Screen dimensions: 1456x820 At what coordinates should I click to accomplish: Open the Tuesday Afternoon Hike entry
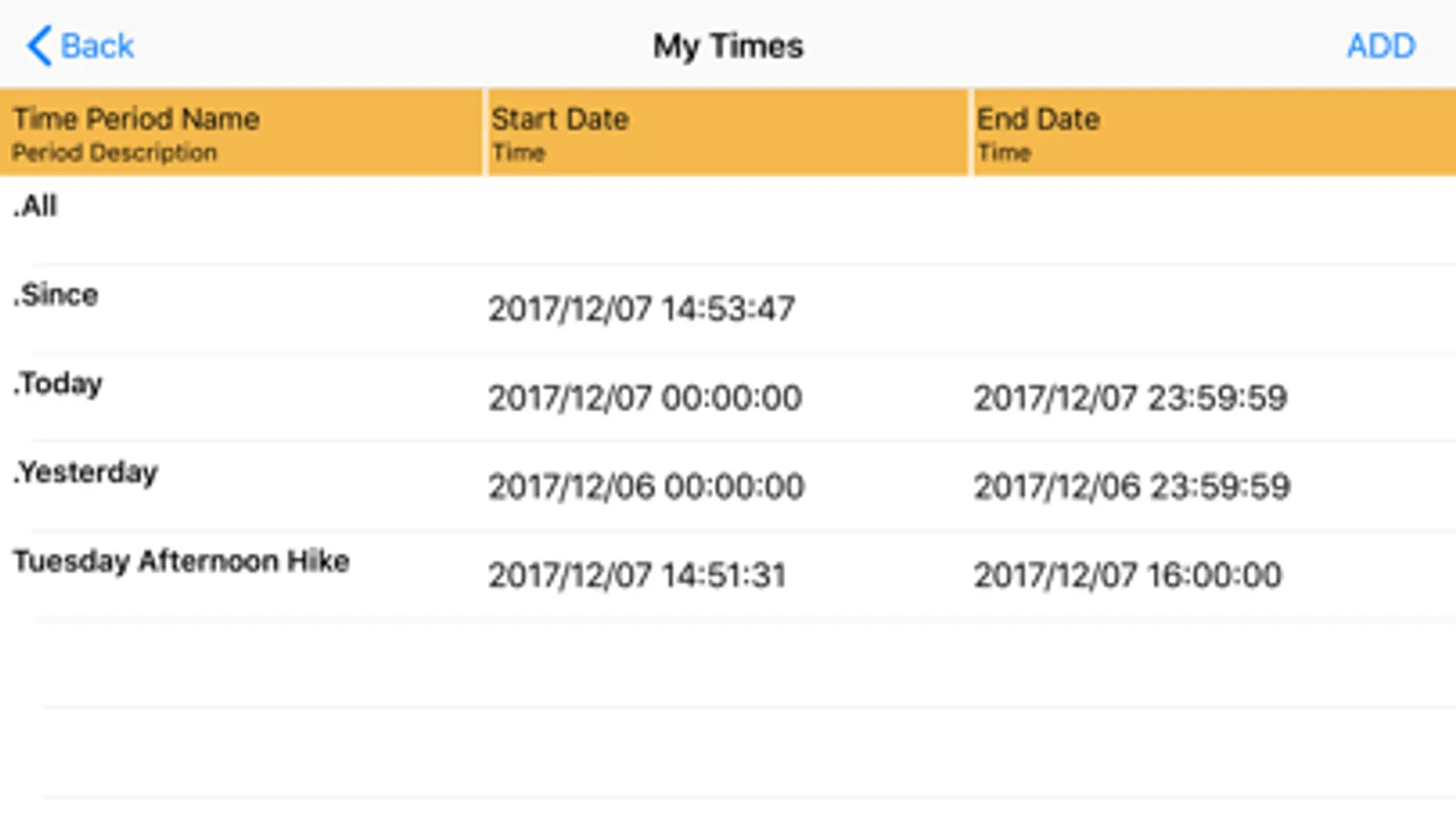click(181, 561)
